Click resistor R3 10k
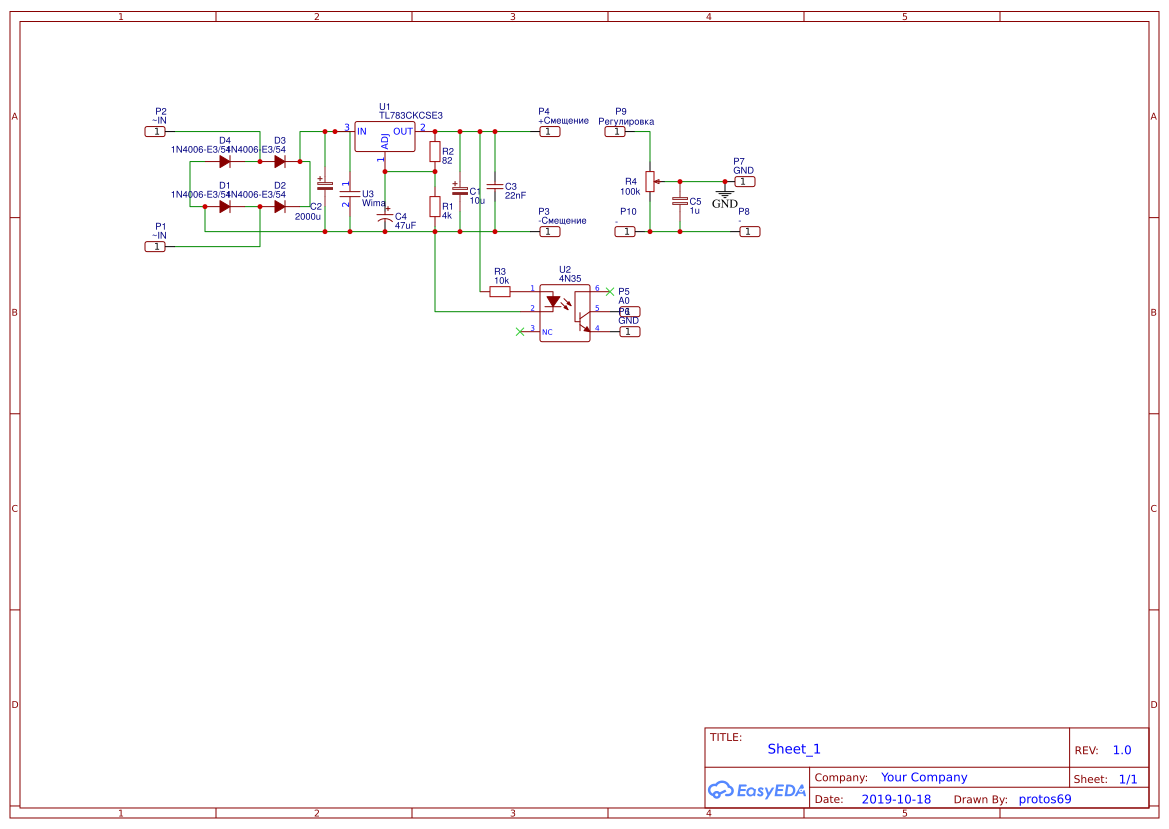The width and height of the screenshot is (1169, 829). [500, 291]
